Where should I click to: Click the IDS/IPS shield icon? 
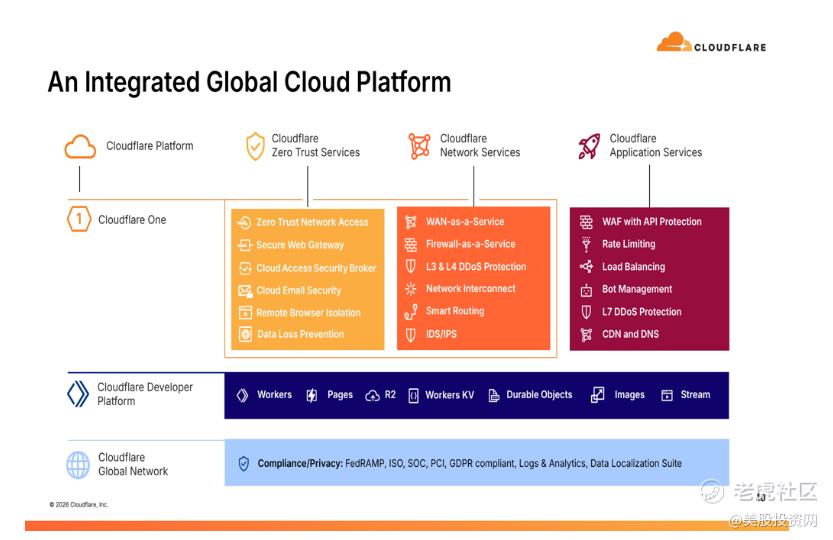411,334
